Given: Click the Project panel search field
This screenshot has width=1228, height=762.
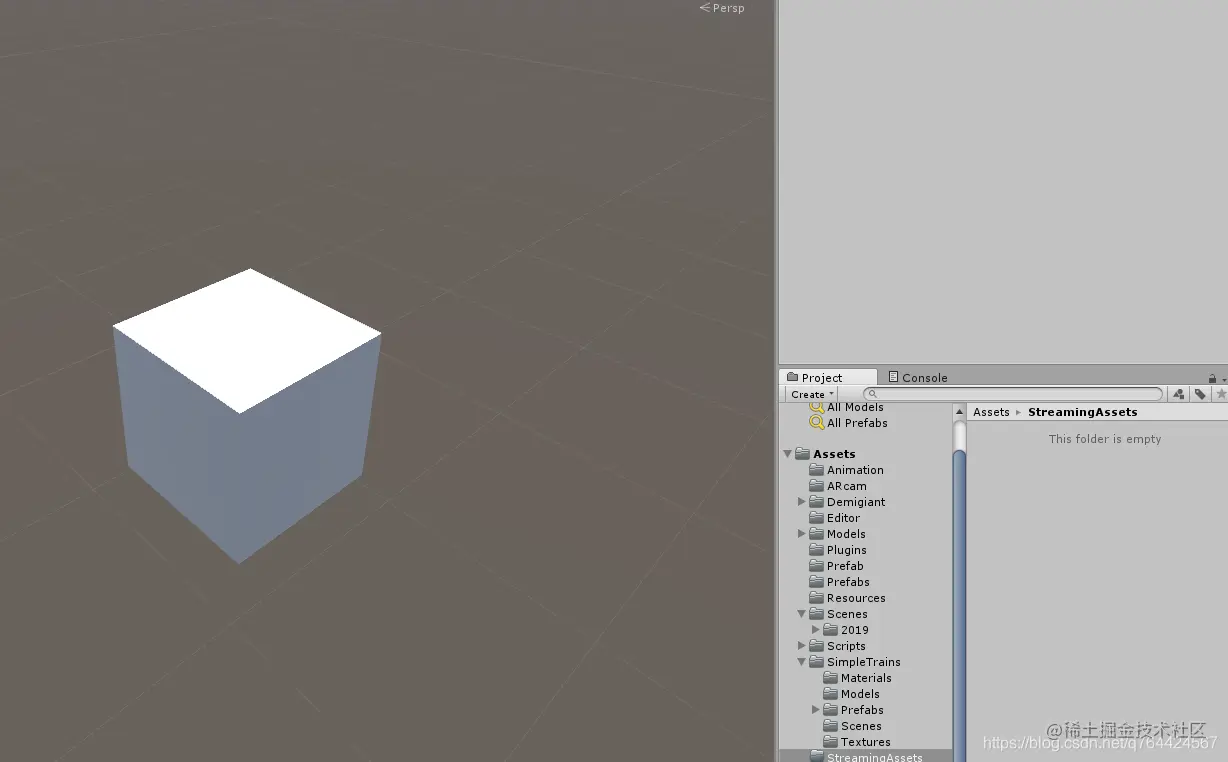Looking at the screenshot, I should (x=1015, y=394).
